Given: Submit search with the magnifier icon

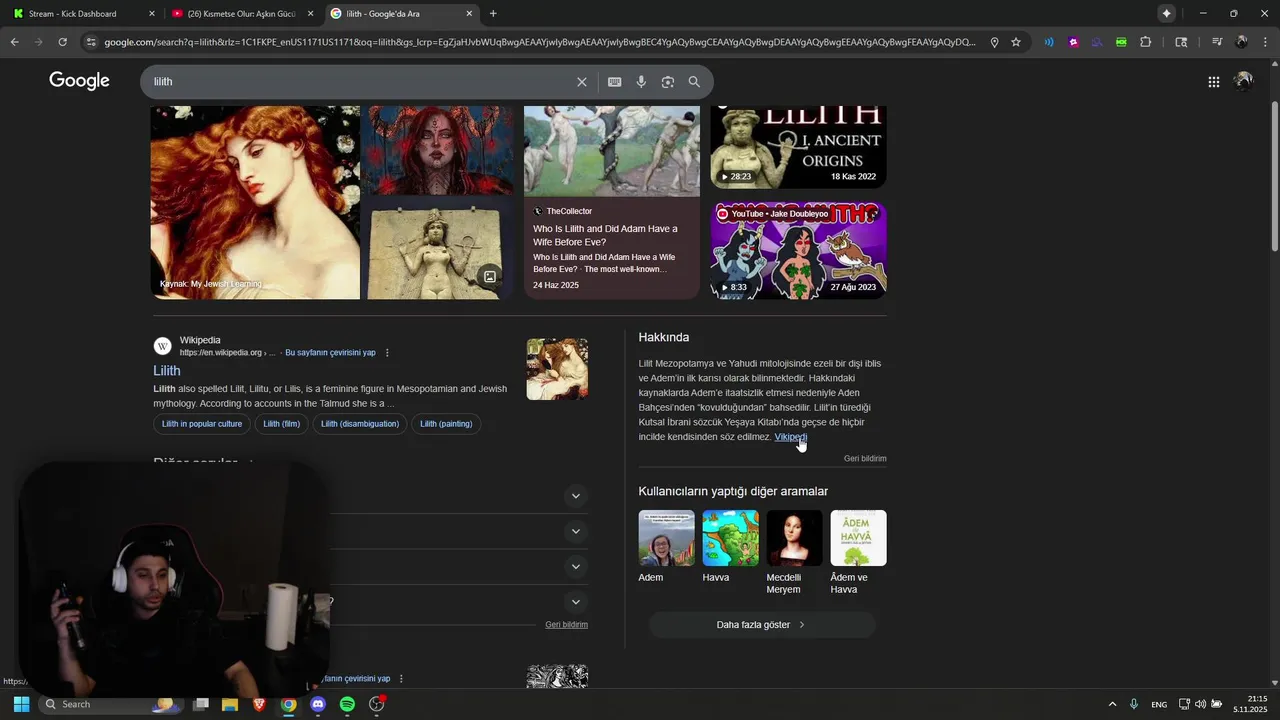Looking at the screenshot, I should click(694, 82).
